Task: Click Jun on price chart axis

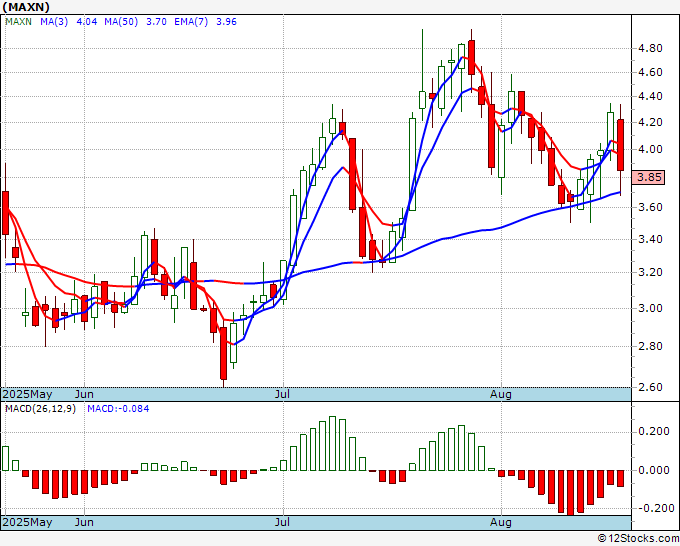Action: 84,395
